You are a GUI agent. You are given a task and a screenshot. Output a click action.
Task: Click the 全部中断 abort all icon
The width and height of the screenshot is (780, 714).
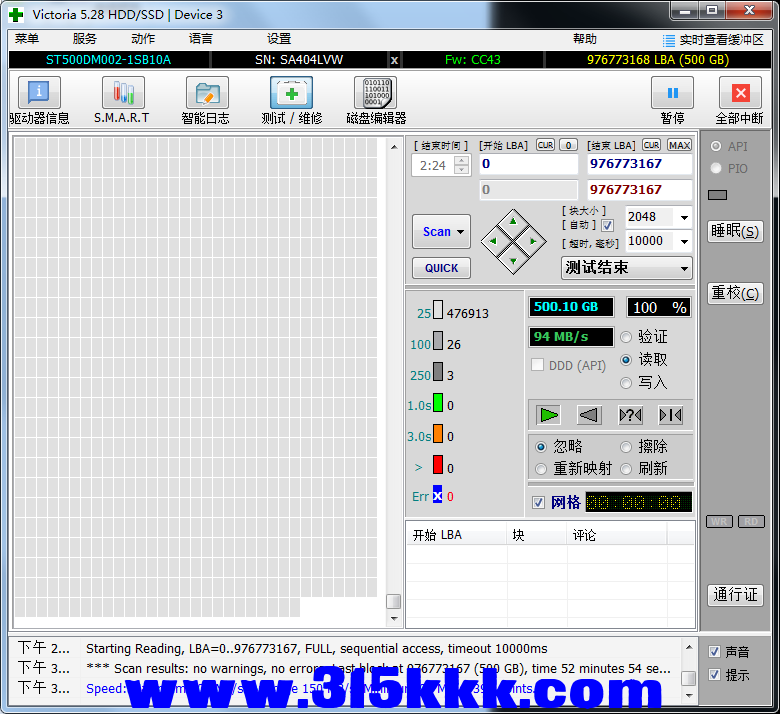tap(739, 94)
